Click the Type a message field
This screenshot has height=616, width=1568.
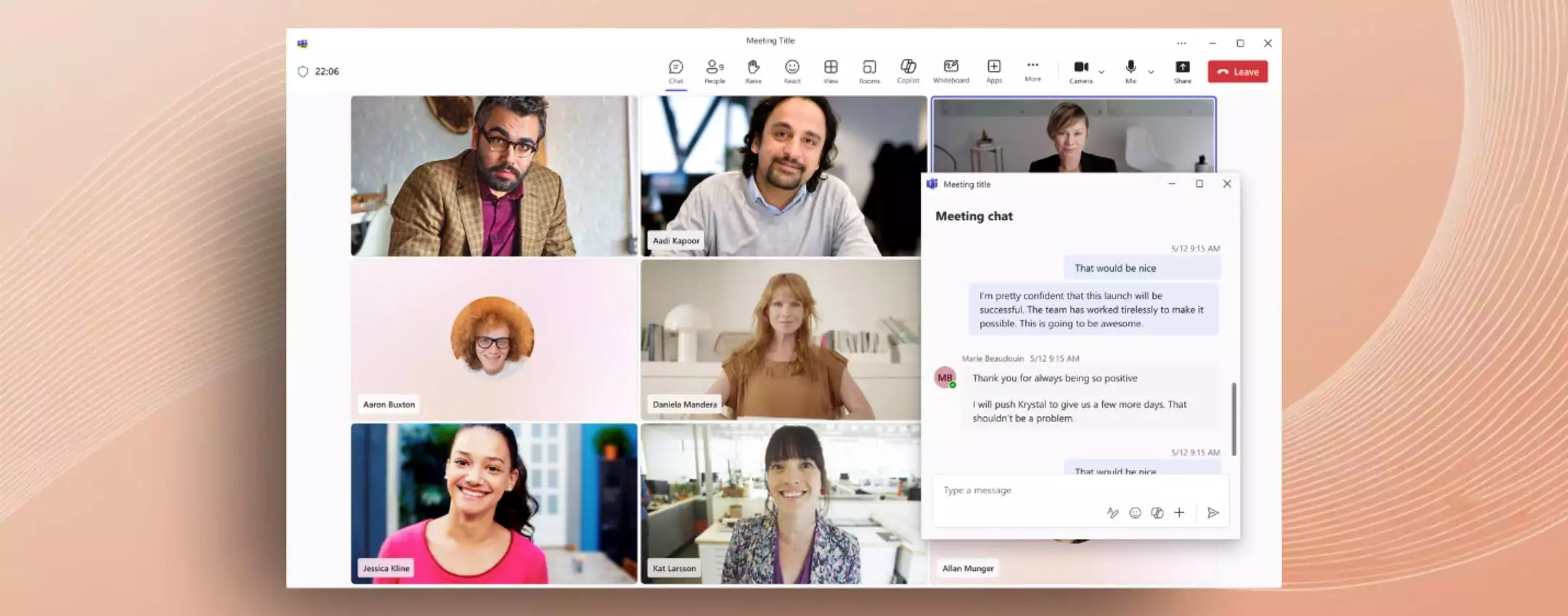tap(1081, 490)
